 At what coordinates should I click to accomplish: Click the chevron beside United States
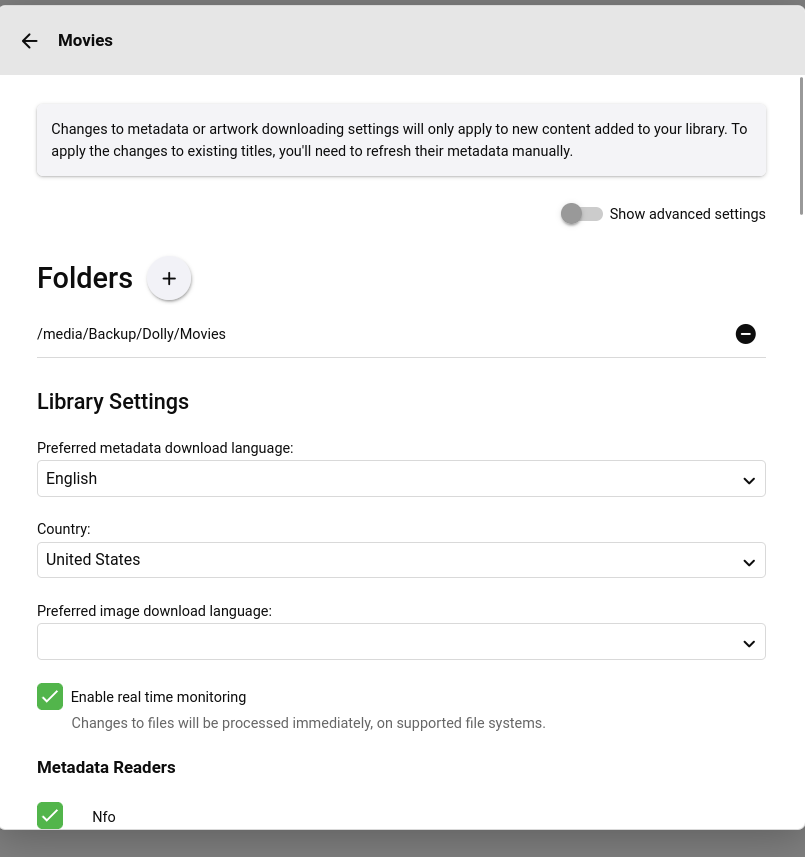tap(749, 561)
